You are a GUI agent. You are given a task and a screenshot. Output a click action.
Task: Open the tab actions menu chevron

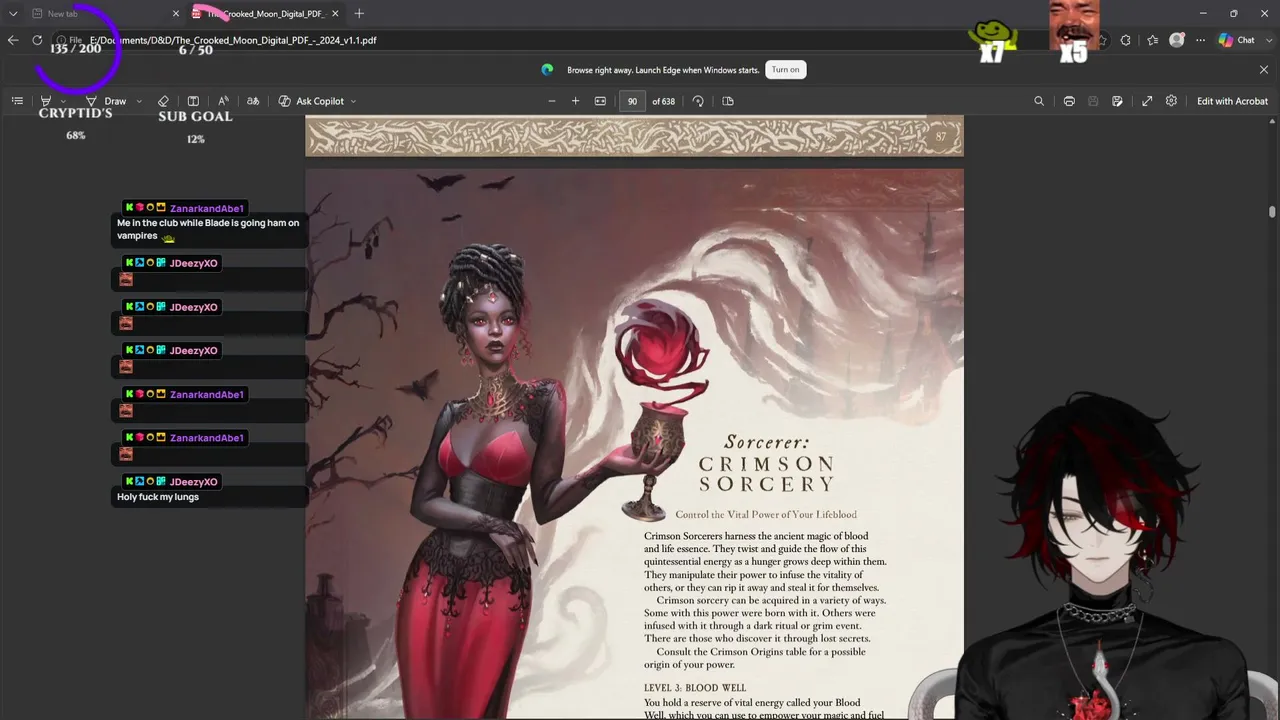point(13,14)
